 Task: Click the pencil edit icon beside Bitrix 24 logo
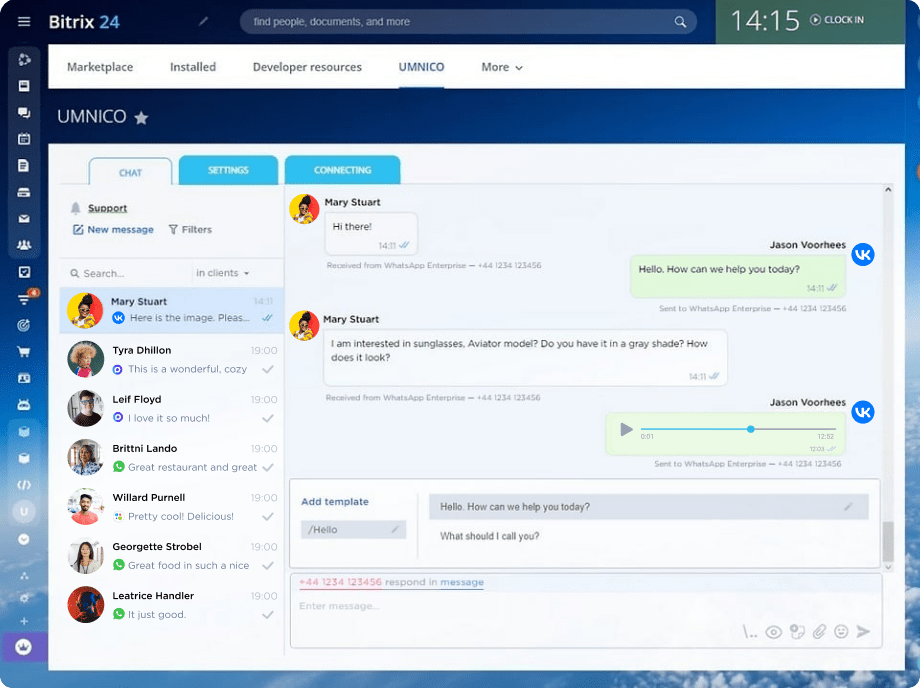coord(203,21)
